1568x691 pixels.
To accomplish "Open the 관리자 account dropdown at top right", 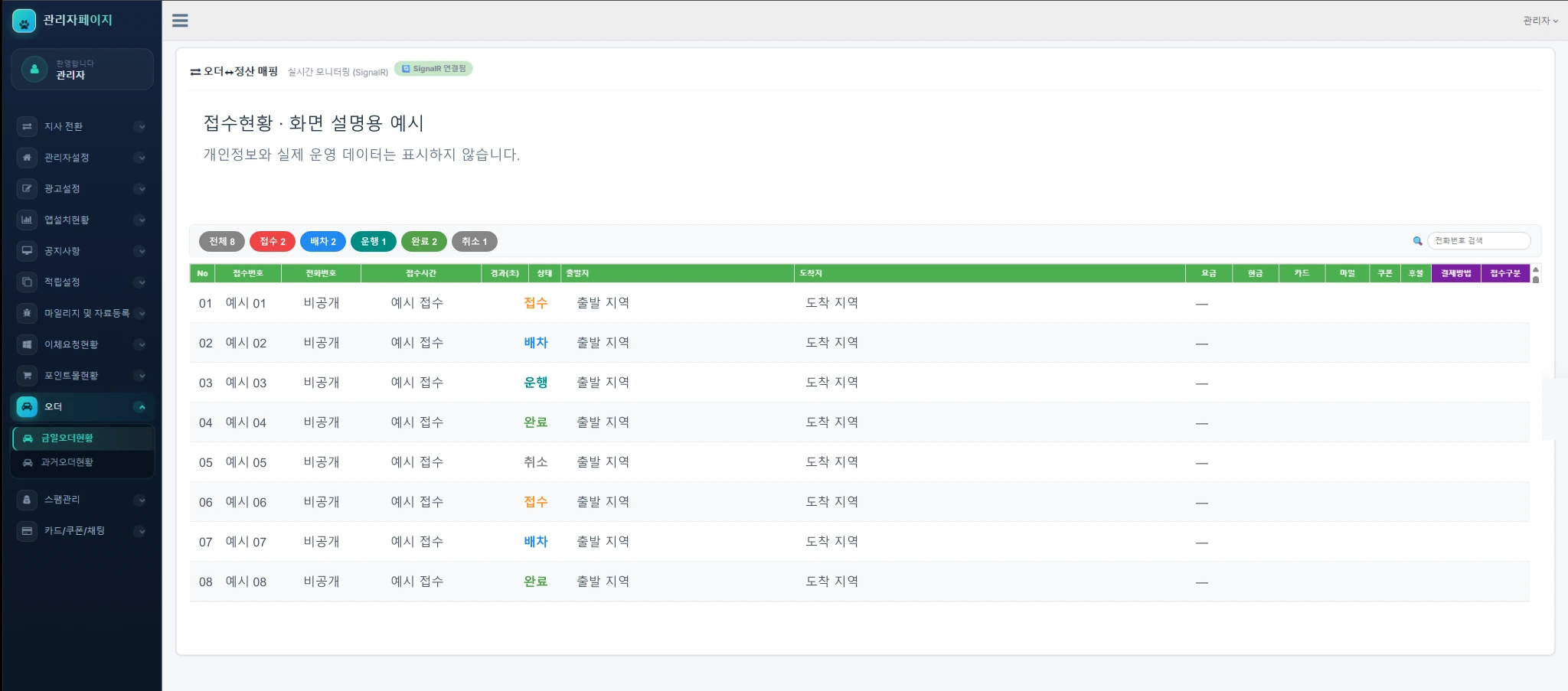I will (1540, 21).
